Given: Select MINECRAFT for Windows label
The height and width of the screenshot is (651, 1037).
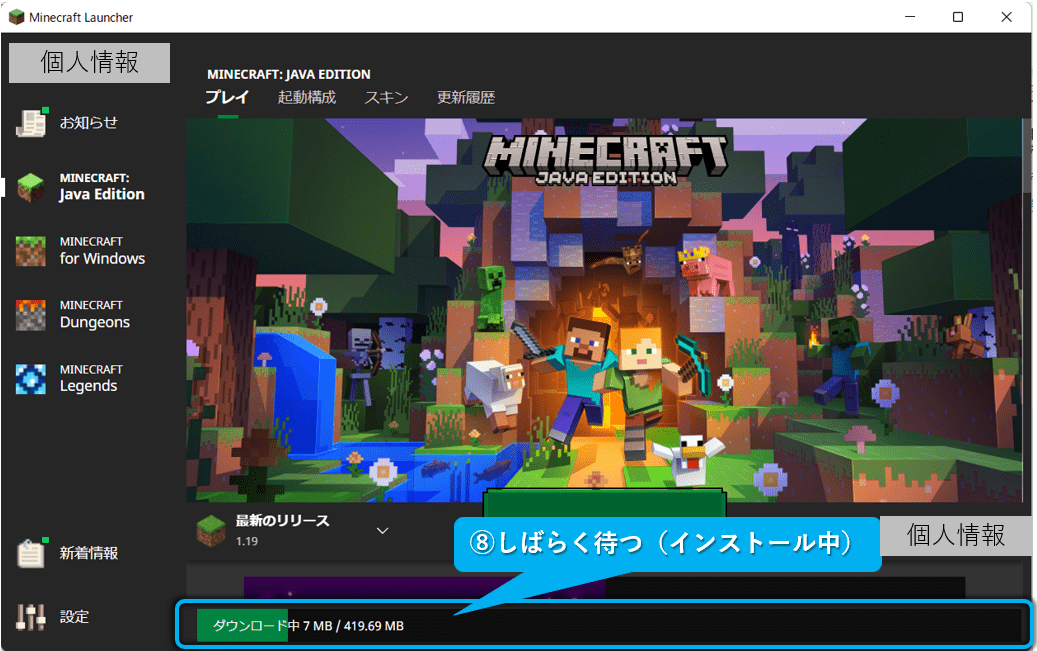Looking at the screenshot, I should [103, 251].
